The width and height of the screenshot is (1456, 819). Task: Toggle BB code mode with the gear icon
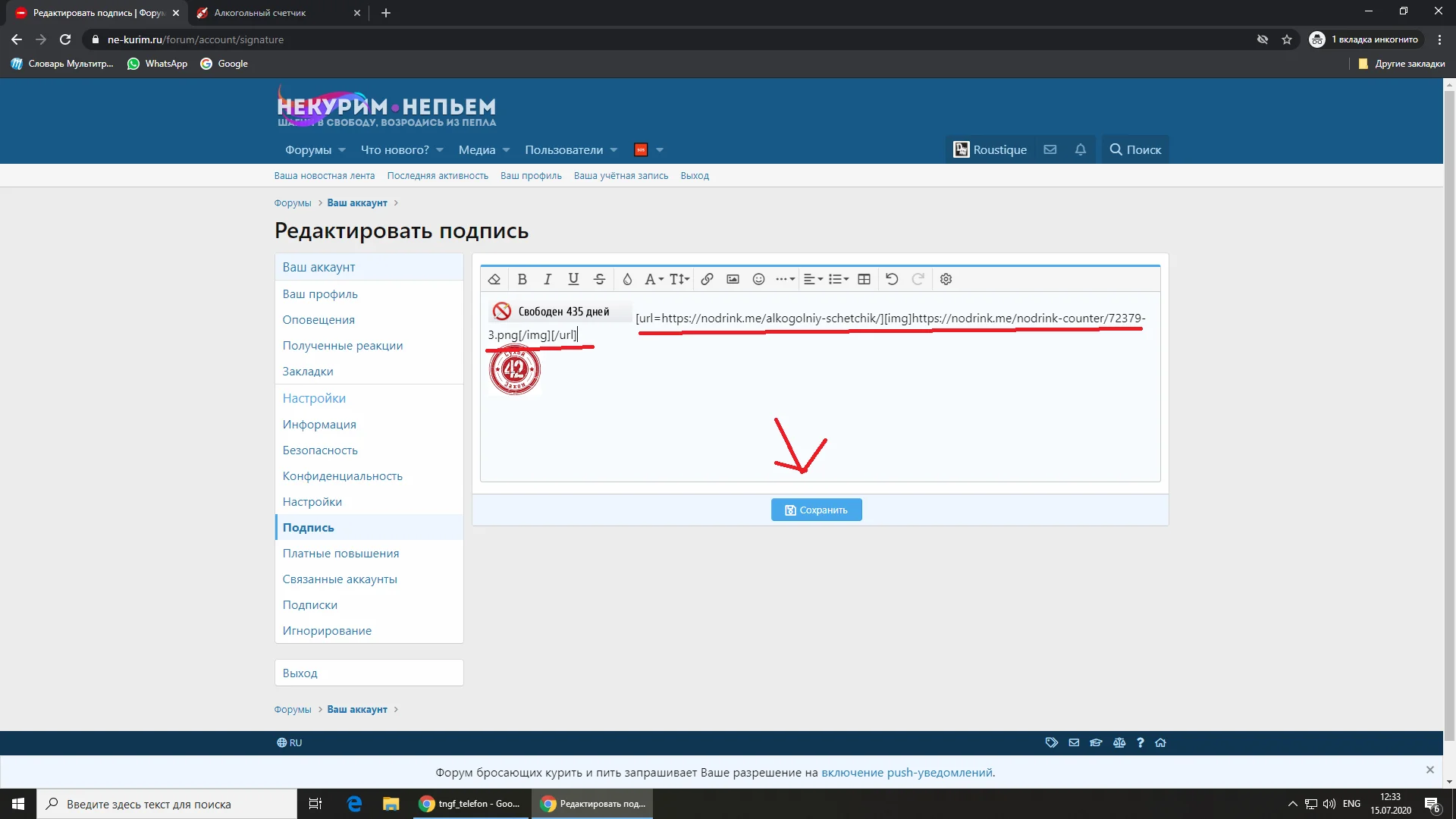[946, 279]
